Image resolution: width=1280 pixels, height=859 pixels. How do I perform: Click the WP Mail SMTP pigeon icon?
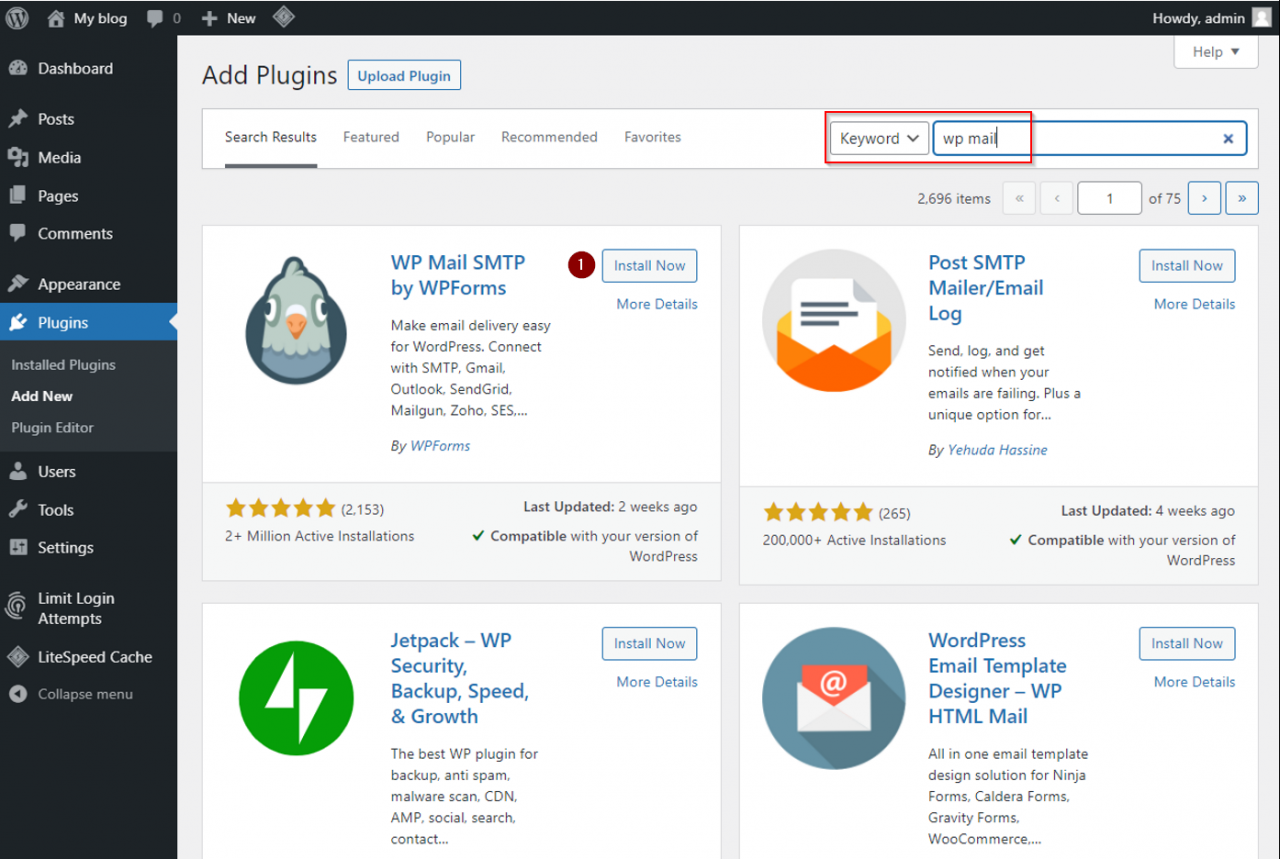pyautogui.click(x=296, y=321)
